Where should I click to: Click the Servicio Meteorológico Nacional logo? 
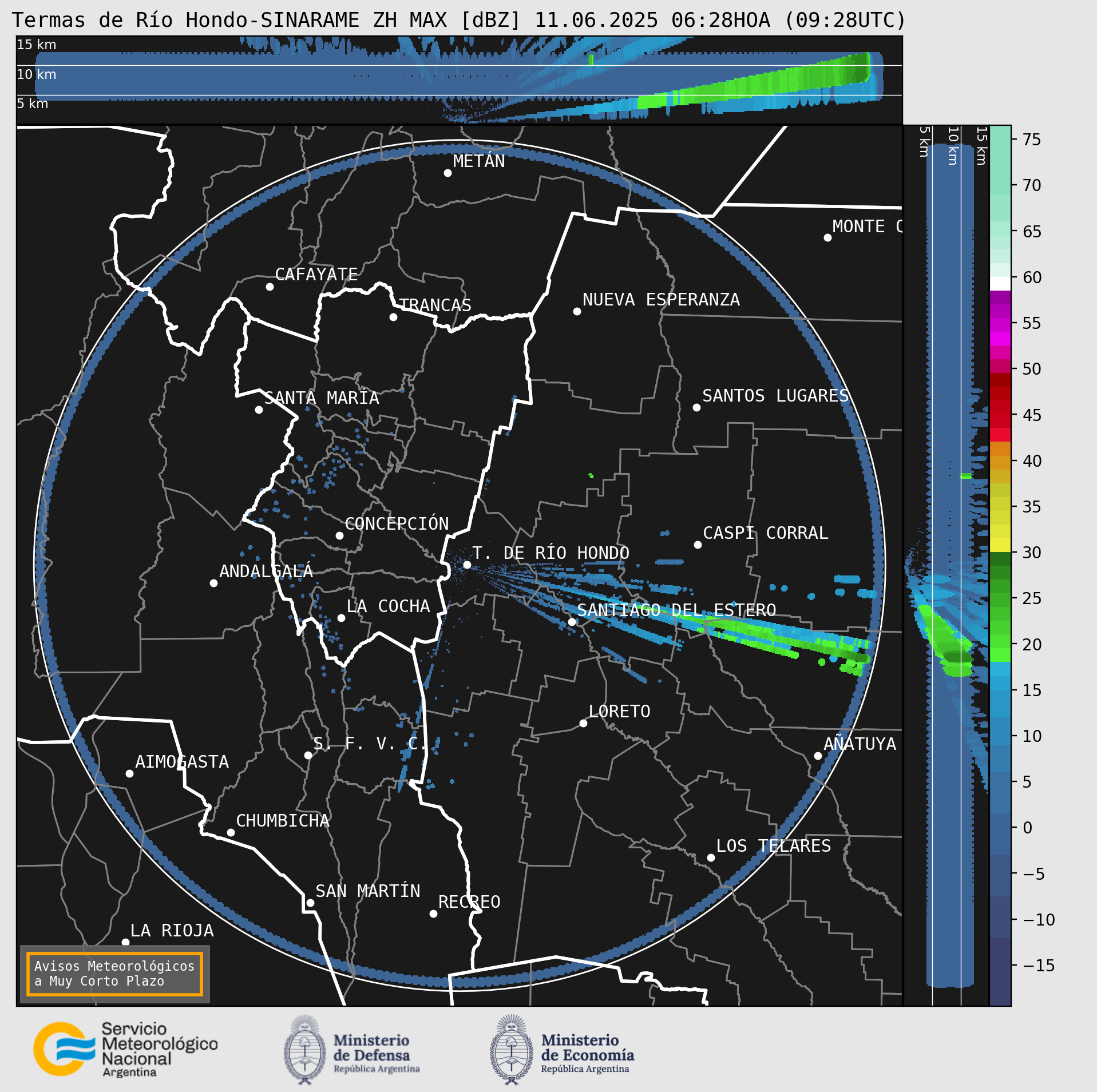coord(125,1049)
